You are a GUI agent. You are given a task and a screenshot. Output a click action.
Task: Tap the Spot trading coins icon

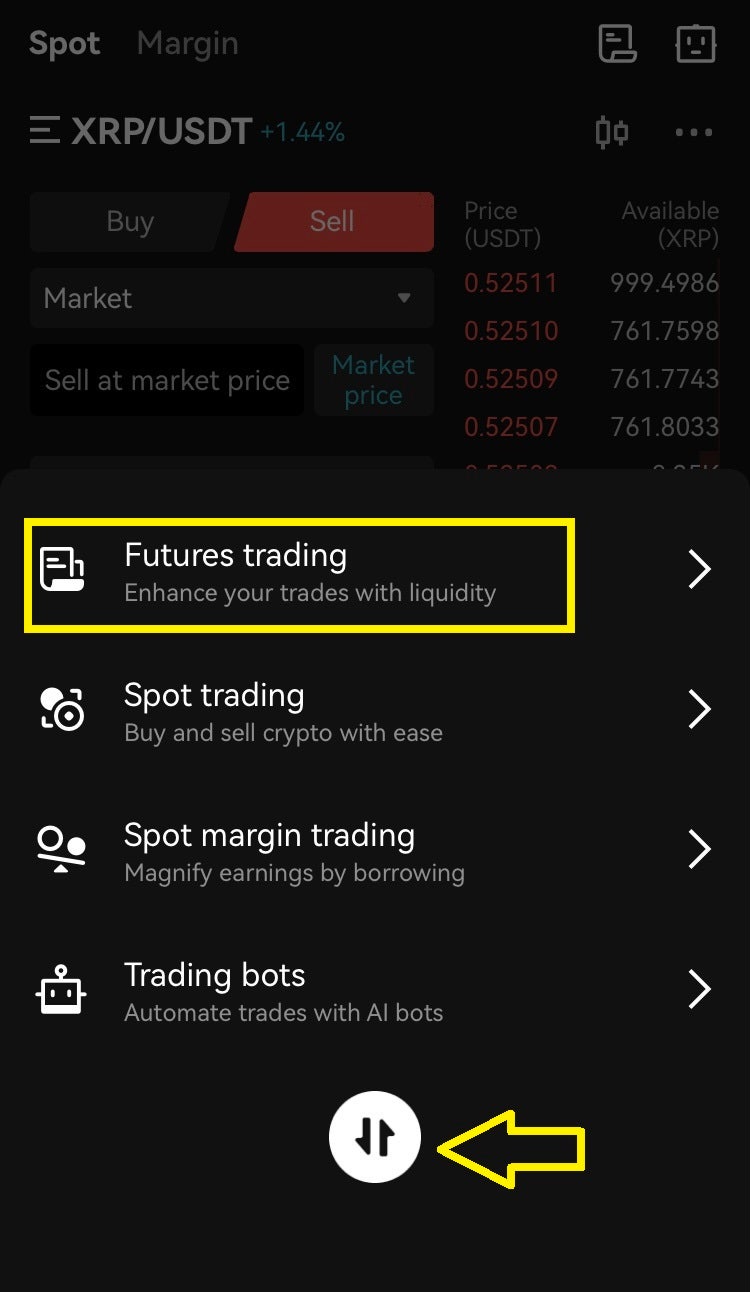62,709
